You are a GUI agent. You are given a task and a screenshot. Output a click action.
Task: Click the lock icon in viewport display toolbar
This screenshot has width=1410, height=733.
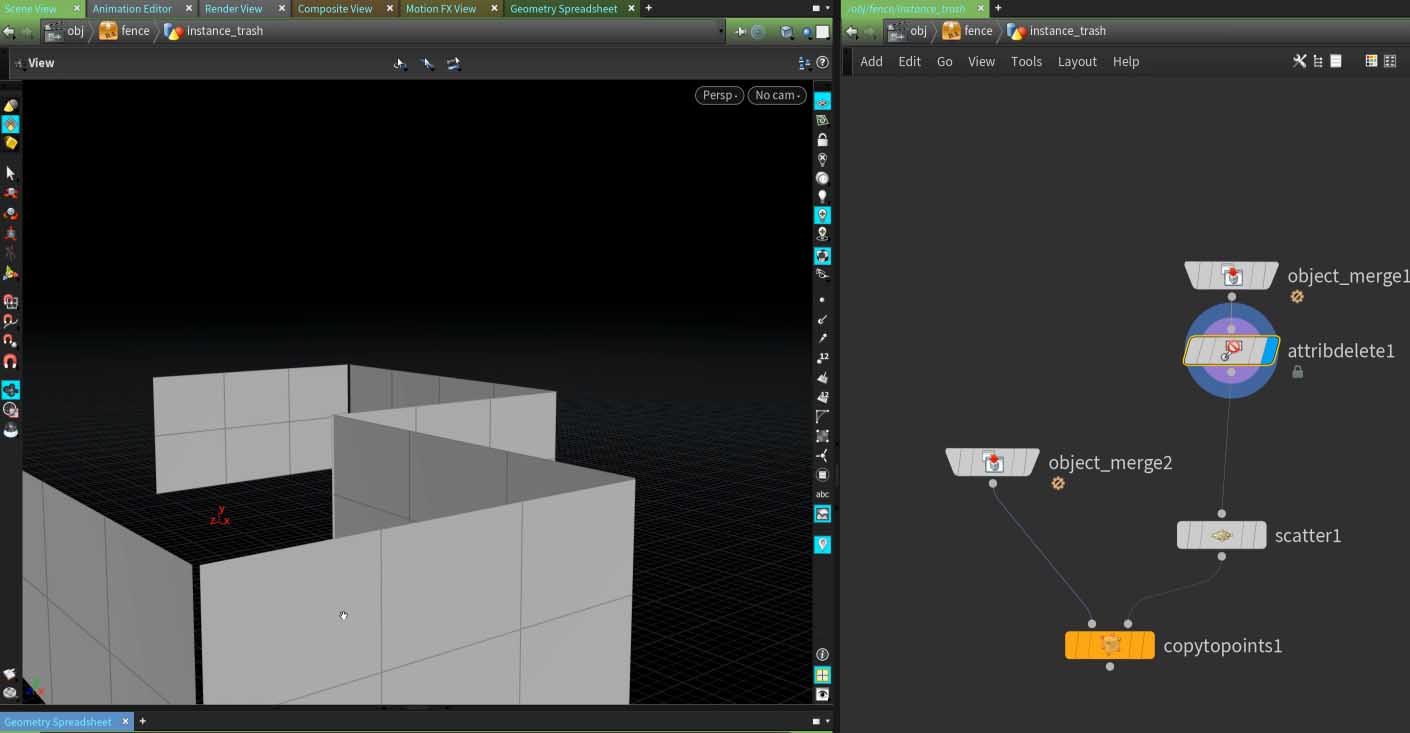822,140
